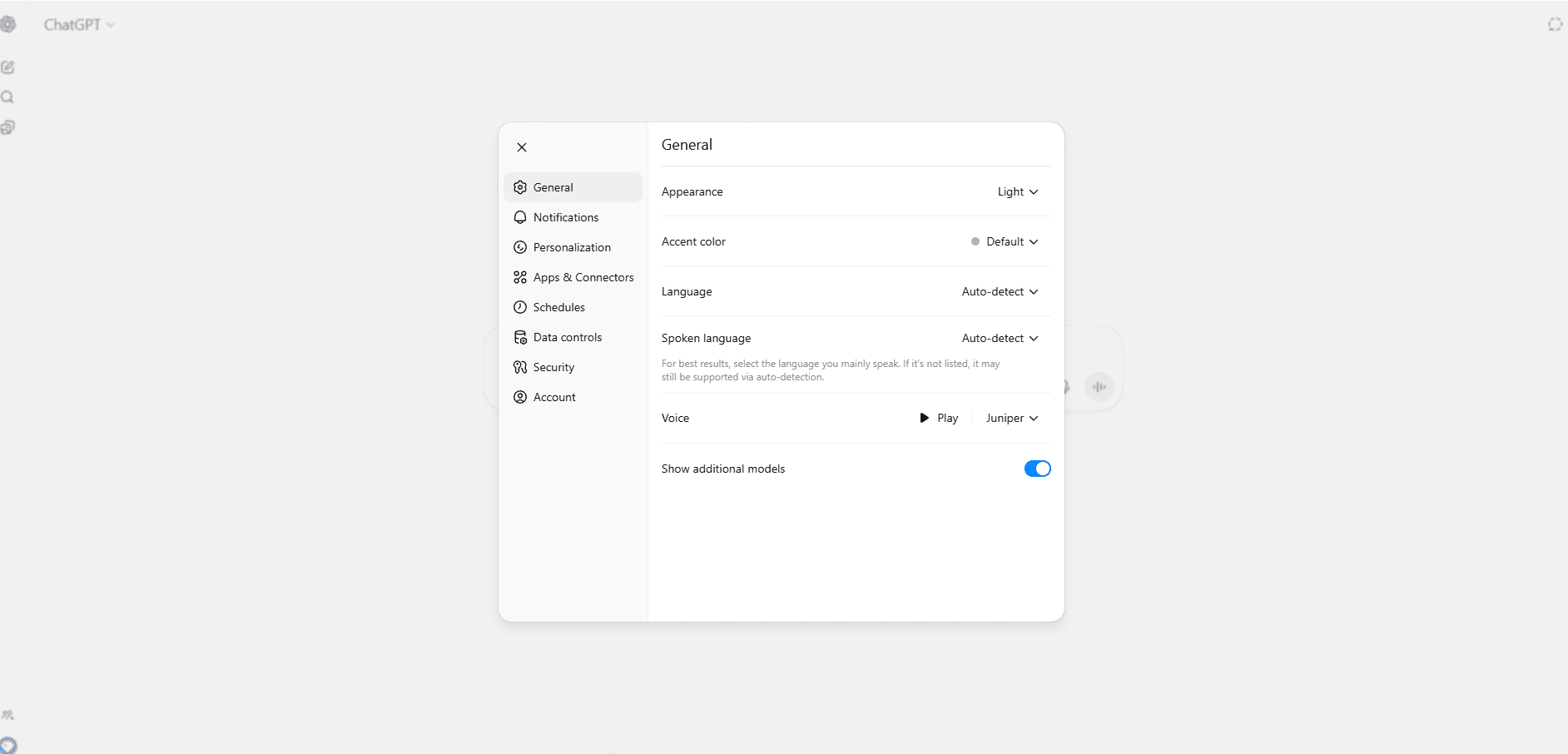Click the Schedules clock icon
The height and width of the screenshot is (754, 1568).
520,307
